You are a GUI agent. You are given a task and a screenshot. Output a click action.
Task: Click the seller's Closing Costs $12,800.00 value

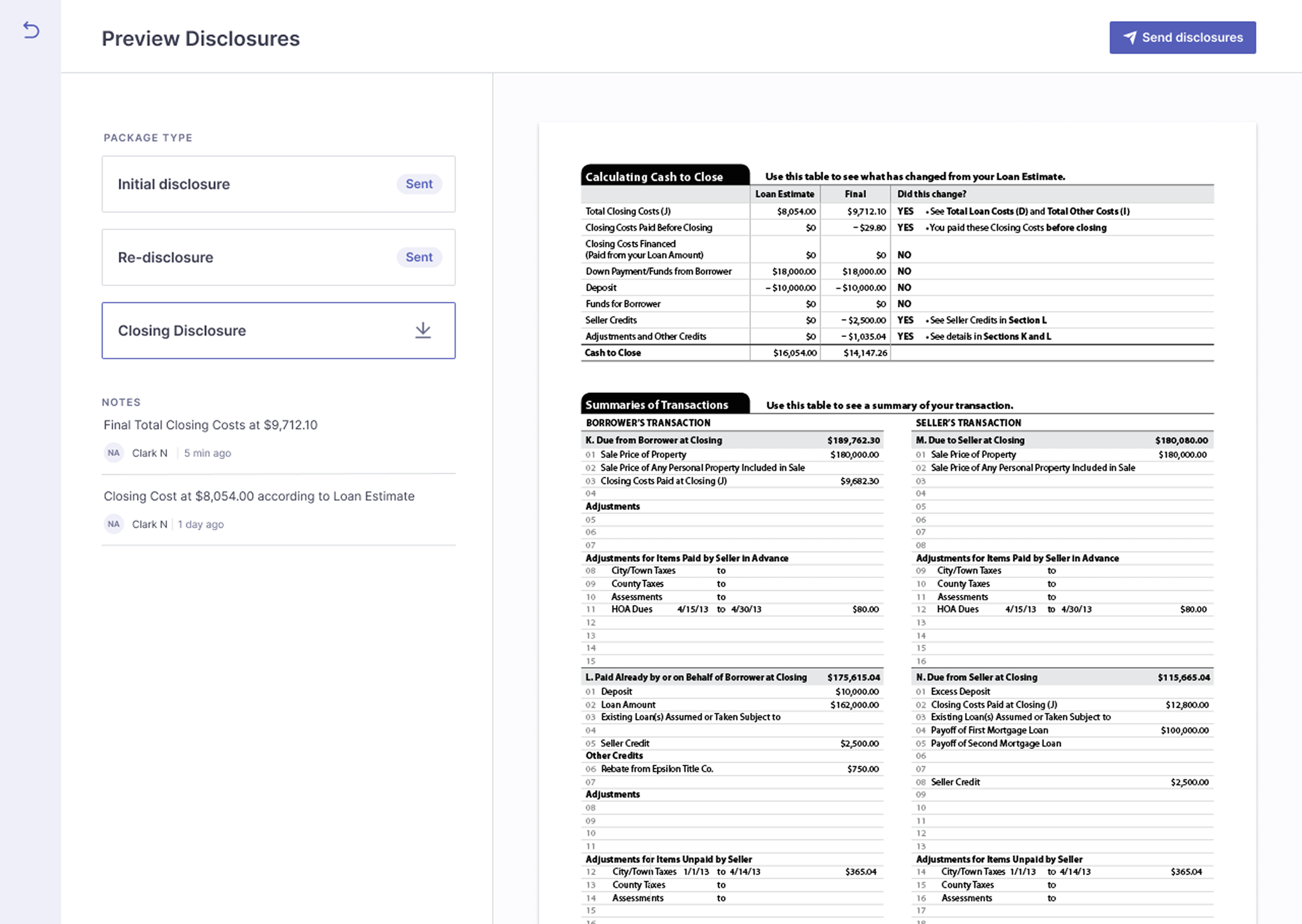pyautogui.click(x=1187, y=705)
